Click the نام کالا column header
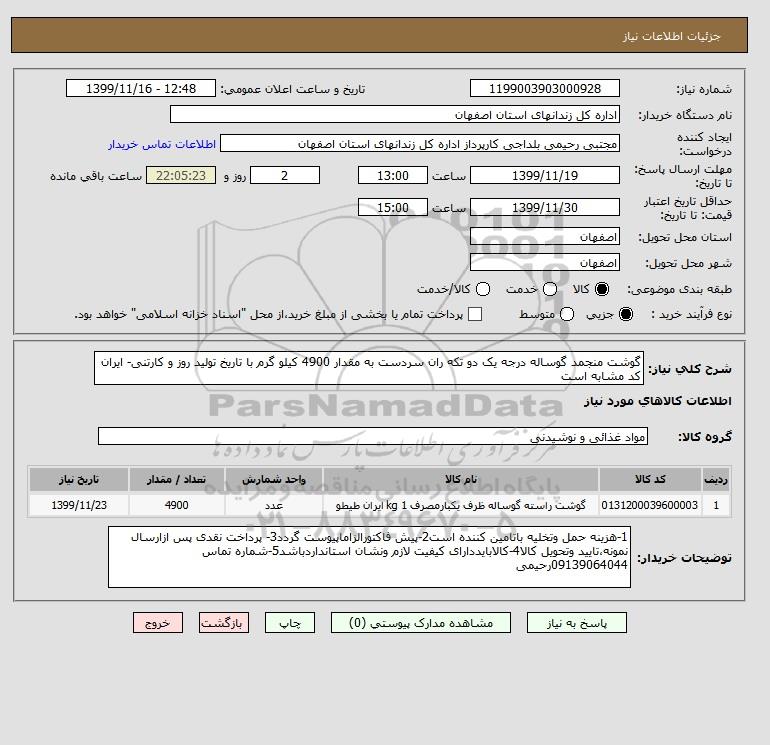This screenshot has height=745, width=770. click(461, 479)
